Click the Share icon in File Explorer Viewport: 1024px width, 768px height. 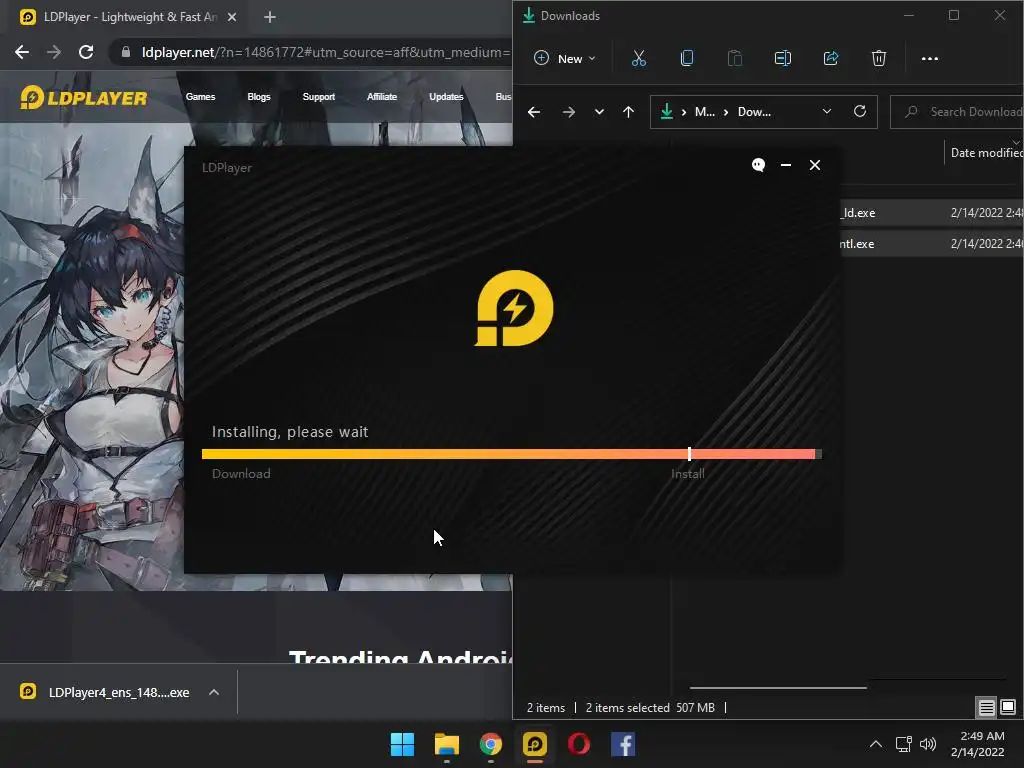pyautogui.click(x=831, y=59)
